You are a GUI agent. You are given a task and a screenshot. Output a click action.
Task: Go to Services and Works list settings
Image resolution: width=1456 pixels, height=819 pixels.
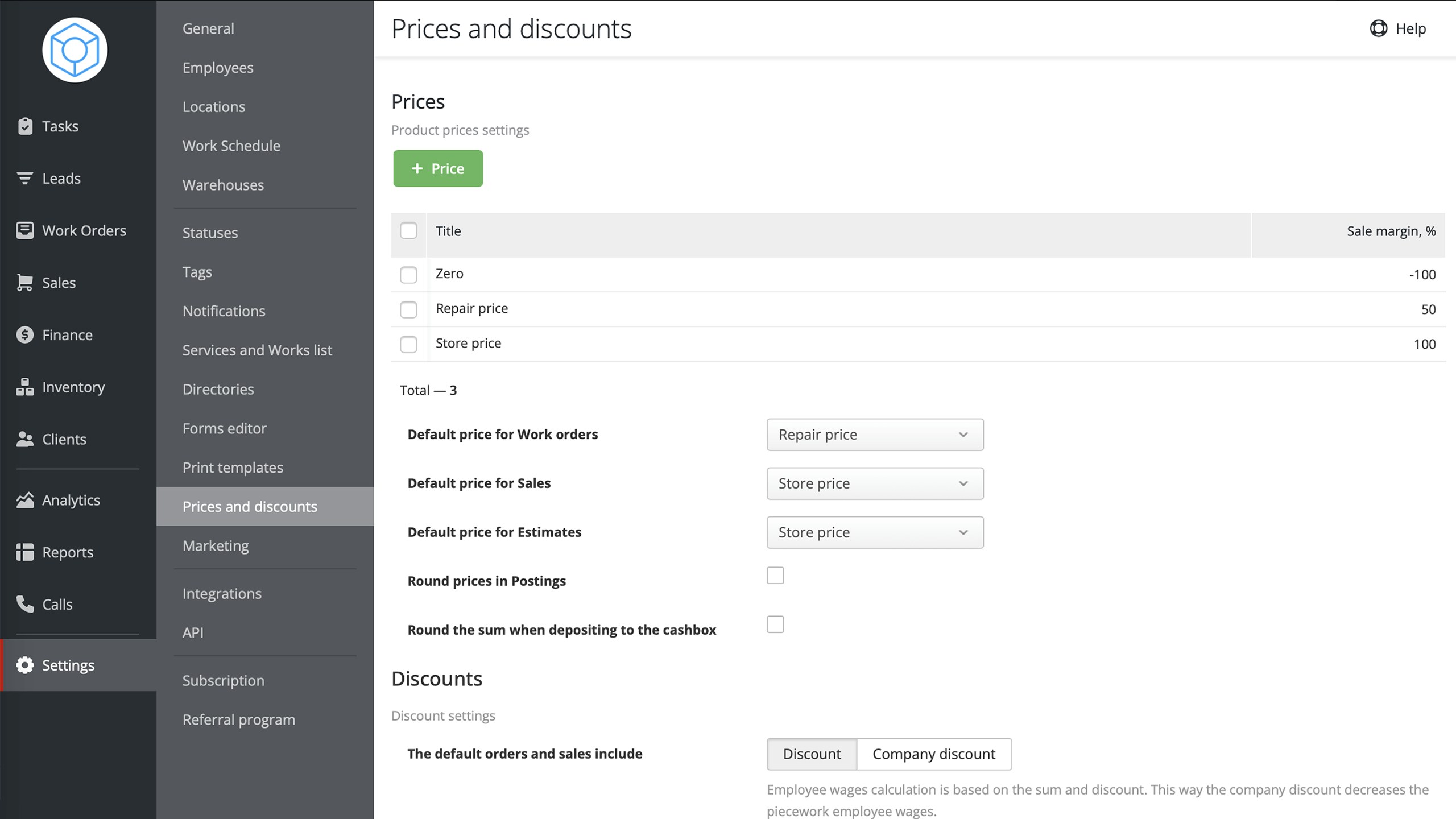tap(257, 350)
